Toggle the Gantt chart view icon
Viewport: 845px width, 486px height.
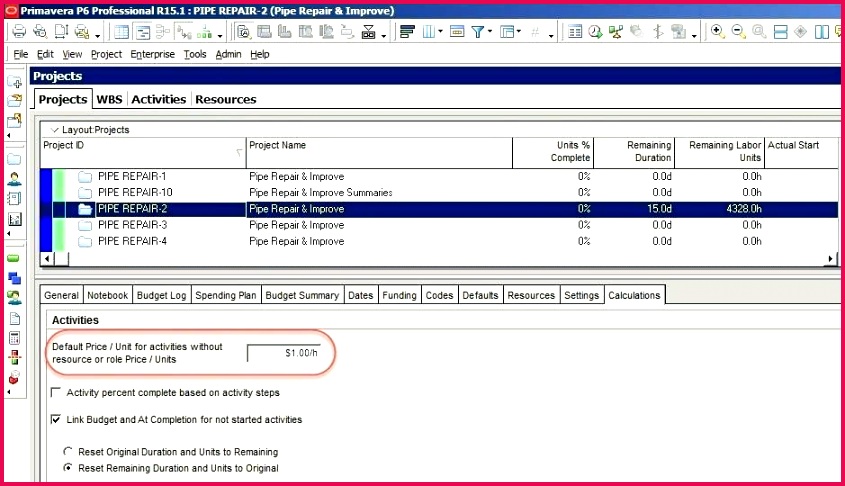pyautogui.click(x=143, y=32)
